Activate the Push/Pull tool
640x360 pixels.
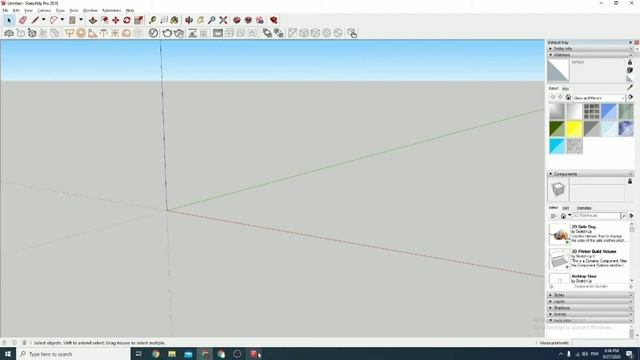point(93,20)
